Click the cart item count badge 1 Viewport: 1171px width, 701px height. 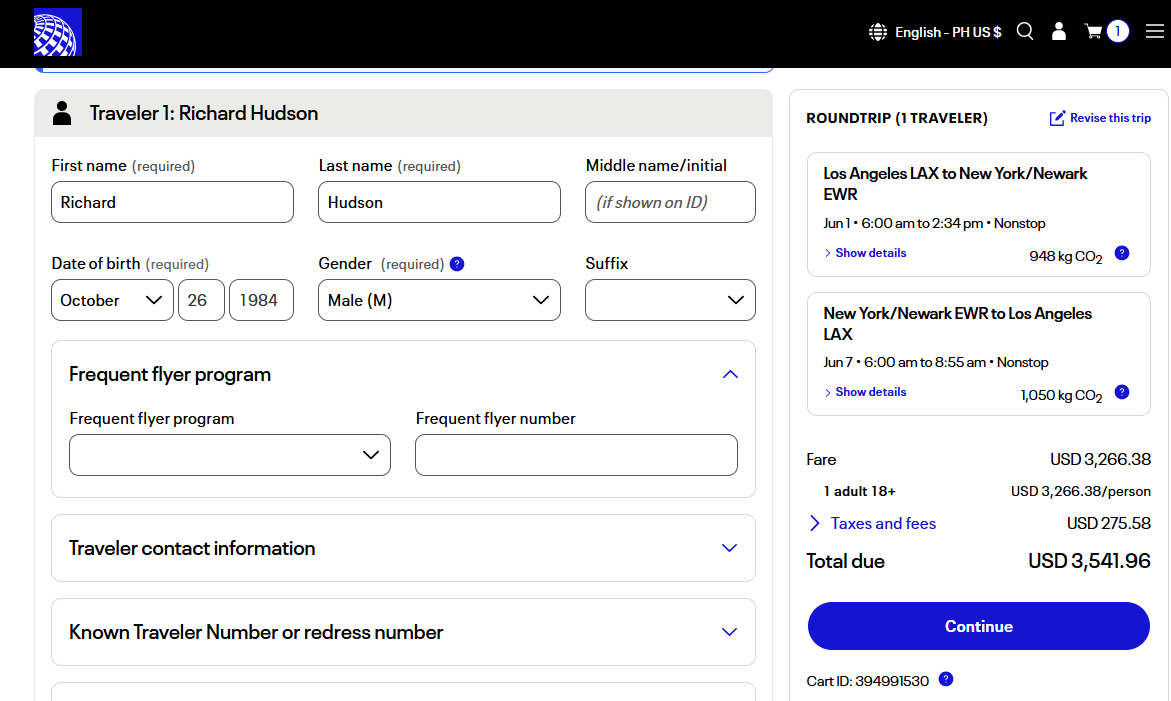1118,31
